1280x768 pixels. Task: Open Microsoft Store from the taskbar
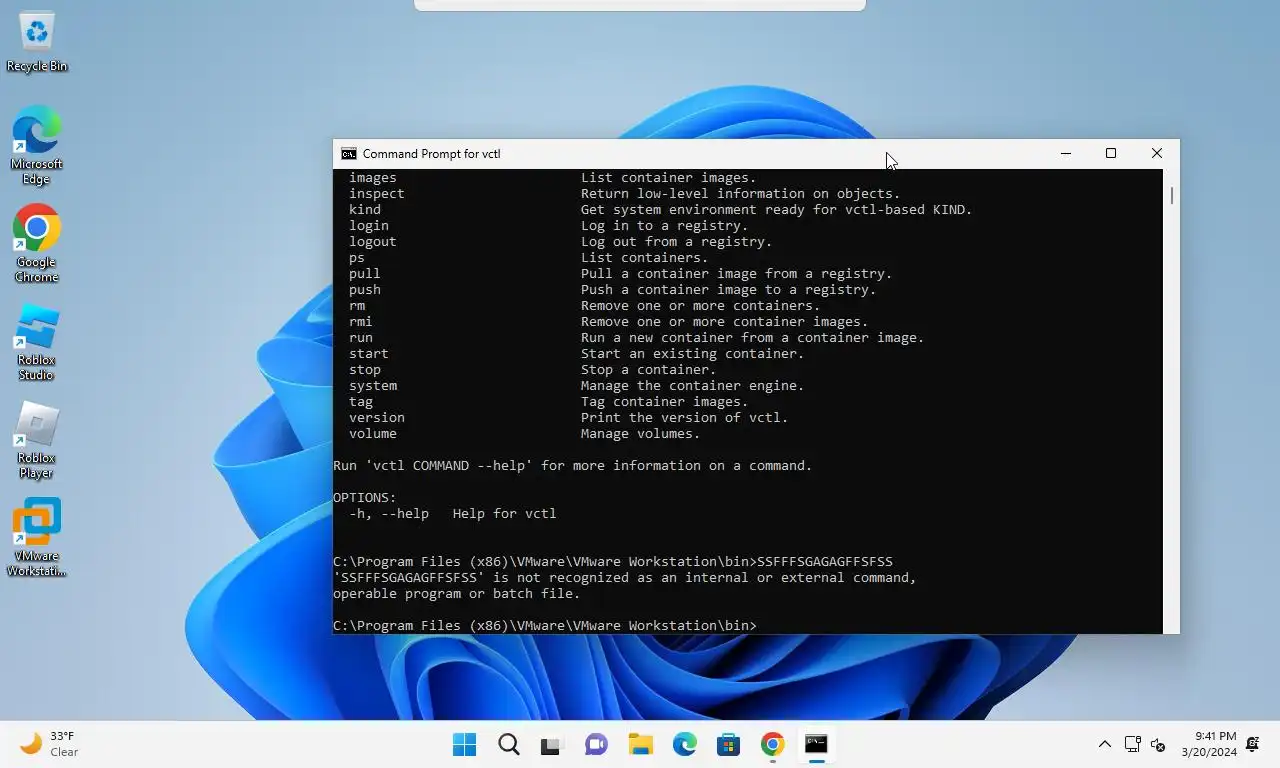728,744
